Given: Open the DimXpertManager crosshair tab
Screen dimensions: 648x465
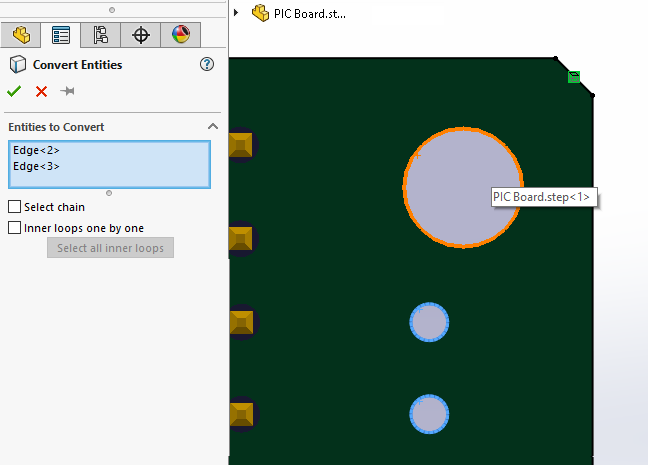Looking at the screenshot, I should click(x=141, y=35).
